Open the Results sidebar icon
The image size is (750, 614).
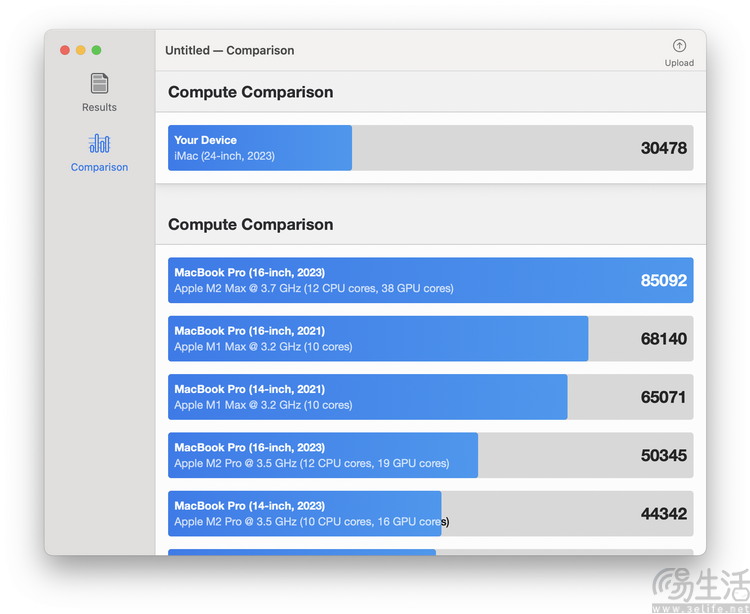(99, 83)
